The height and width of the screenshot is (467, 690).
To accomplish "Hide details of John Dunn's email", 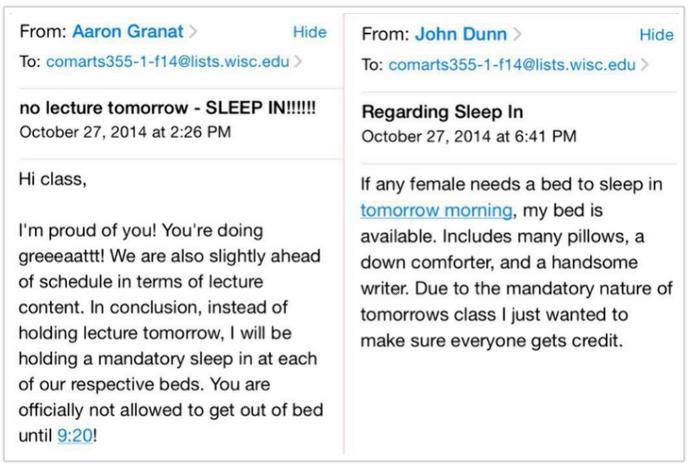I will pos(656,35).
